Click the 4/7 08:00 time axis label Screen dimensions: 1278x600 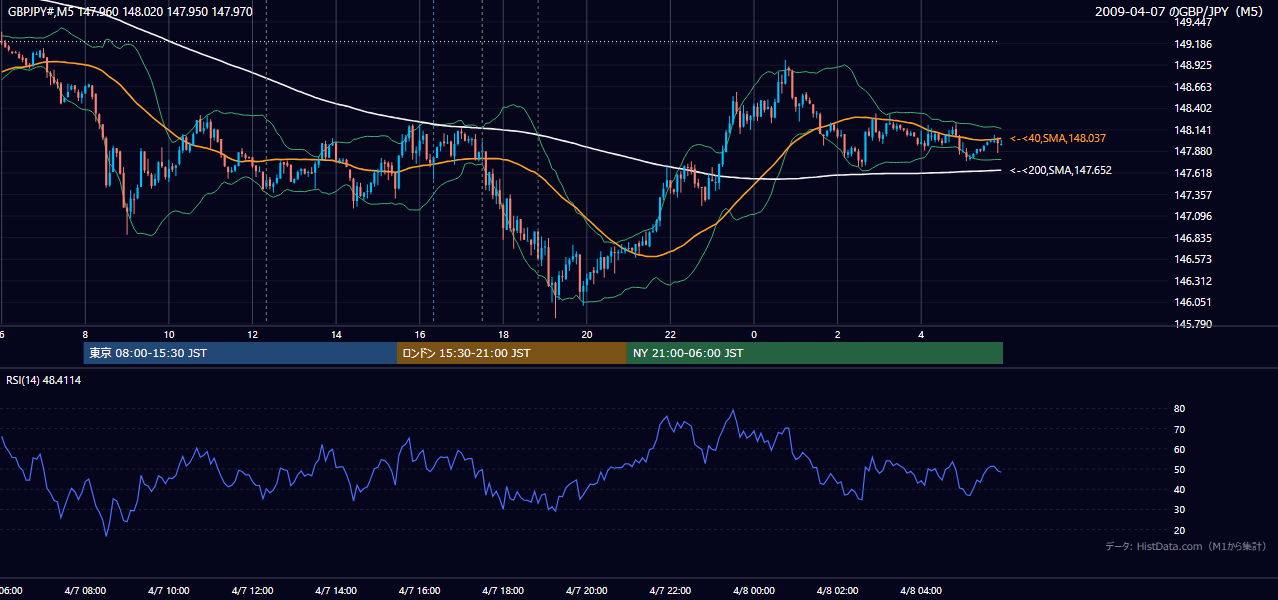(85, 590)
